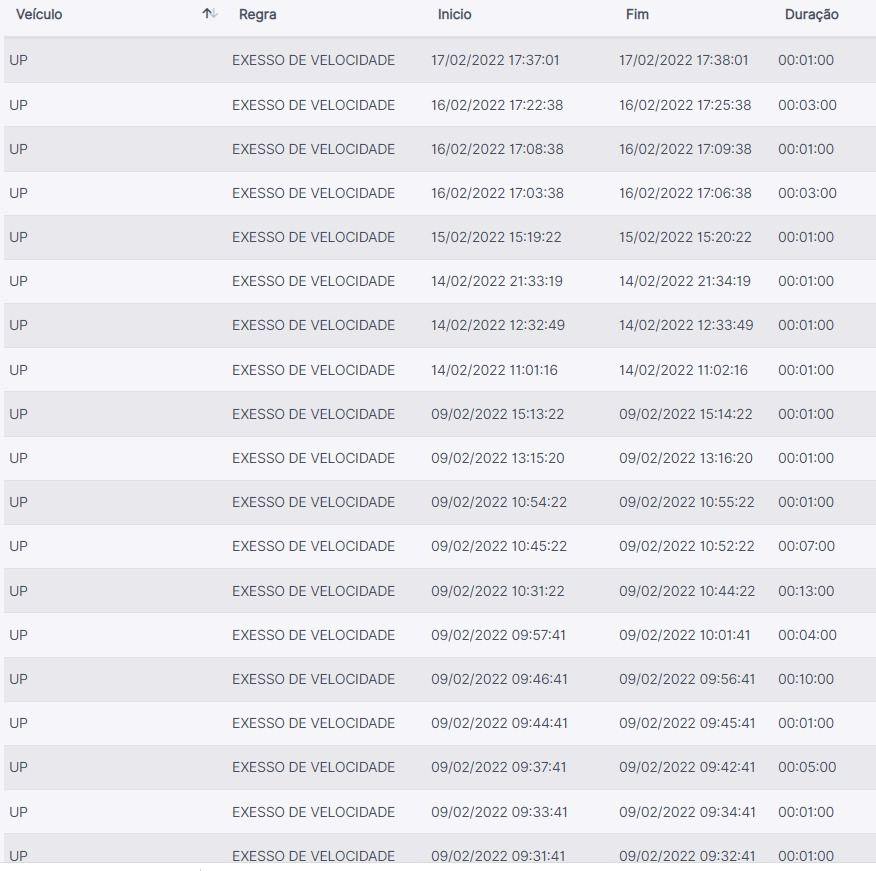Select row starting 17/02/2022 17:37:01
The image size is (876, 871).
coord(495,60)
